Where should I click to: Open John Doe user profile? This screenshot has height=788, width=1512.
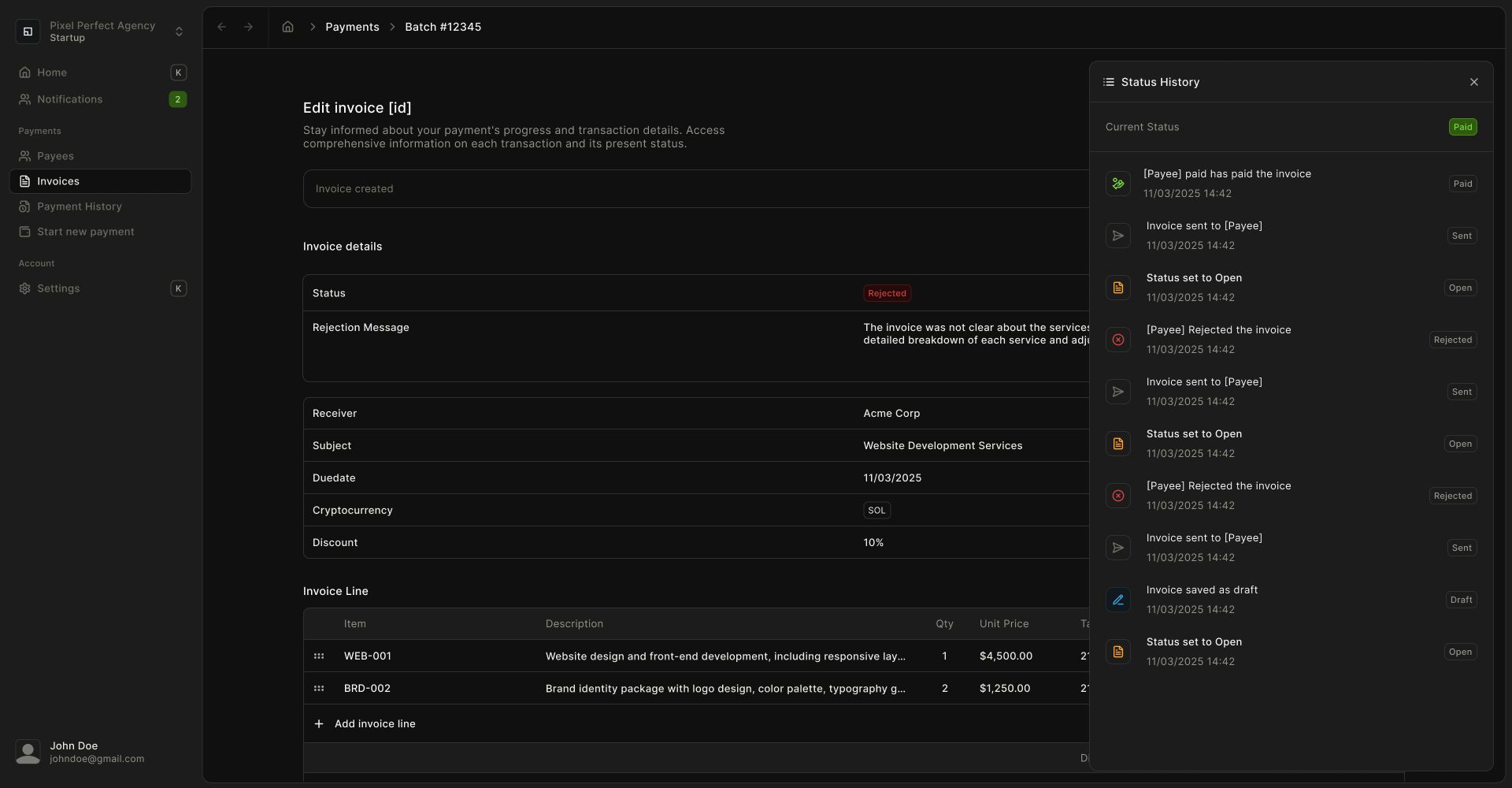pos(101,753)
